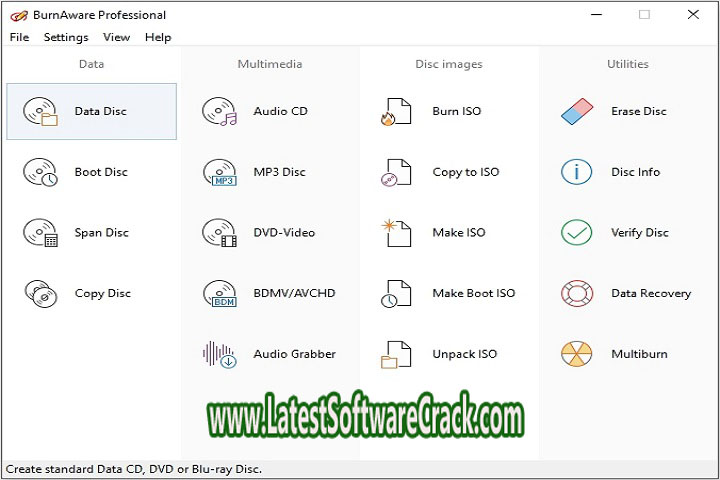Open the Erase Disc eraser icon
The width and height of the screenshot is (720, 480).
tap(577, 112)
